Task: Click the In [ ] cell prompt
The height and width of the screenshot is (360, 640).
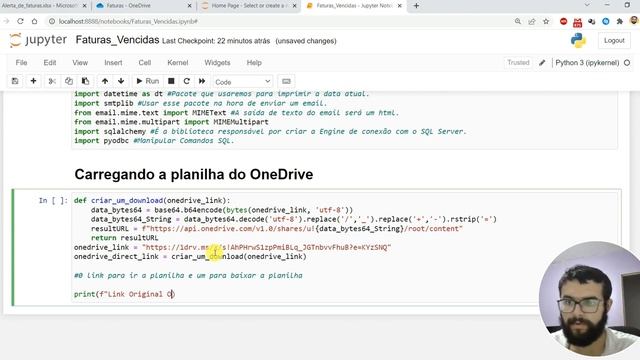Action: coord(53,200)
